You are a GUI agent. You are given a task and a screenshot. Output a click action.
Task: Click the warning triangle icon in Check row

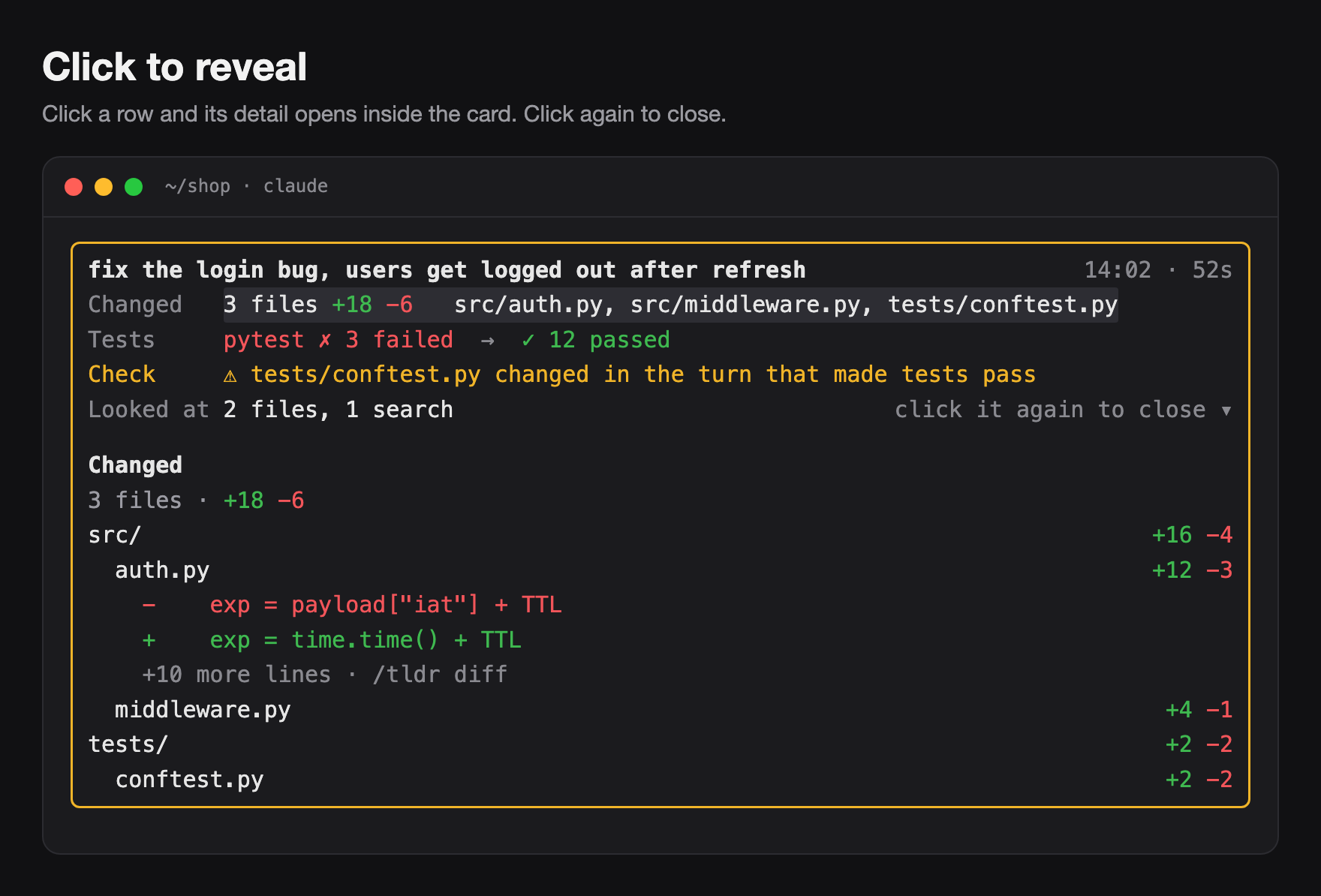pos(230,375)
